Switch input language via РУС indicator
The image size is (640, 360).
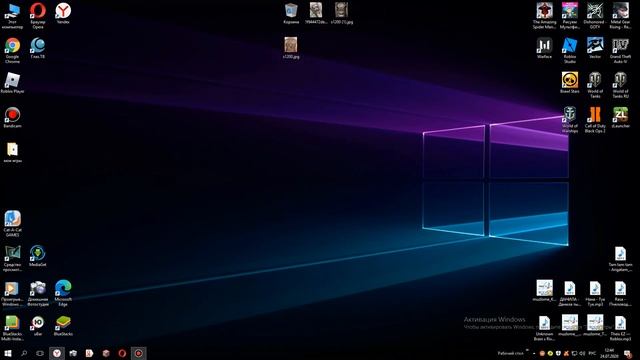[592, 353]
